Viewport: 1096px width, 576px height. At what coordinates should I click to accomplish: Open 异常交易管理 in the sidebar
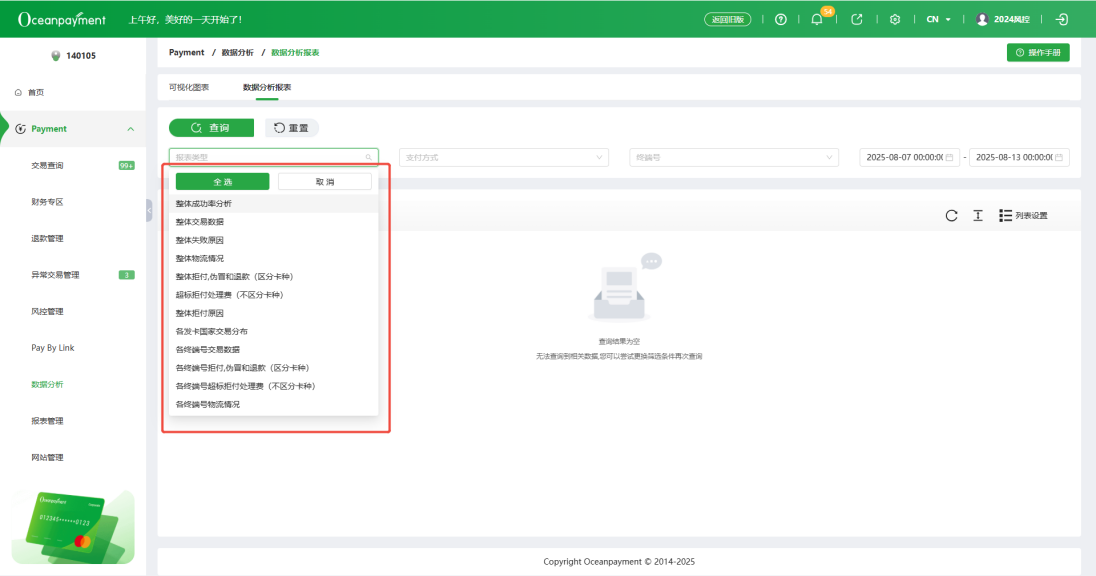click(55, 275)
